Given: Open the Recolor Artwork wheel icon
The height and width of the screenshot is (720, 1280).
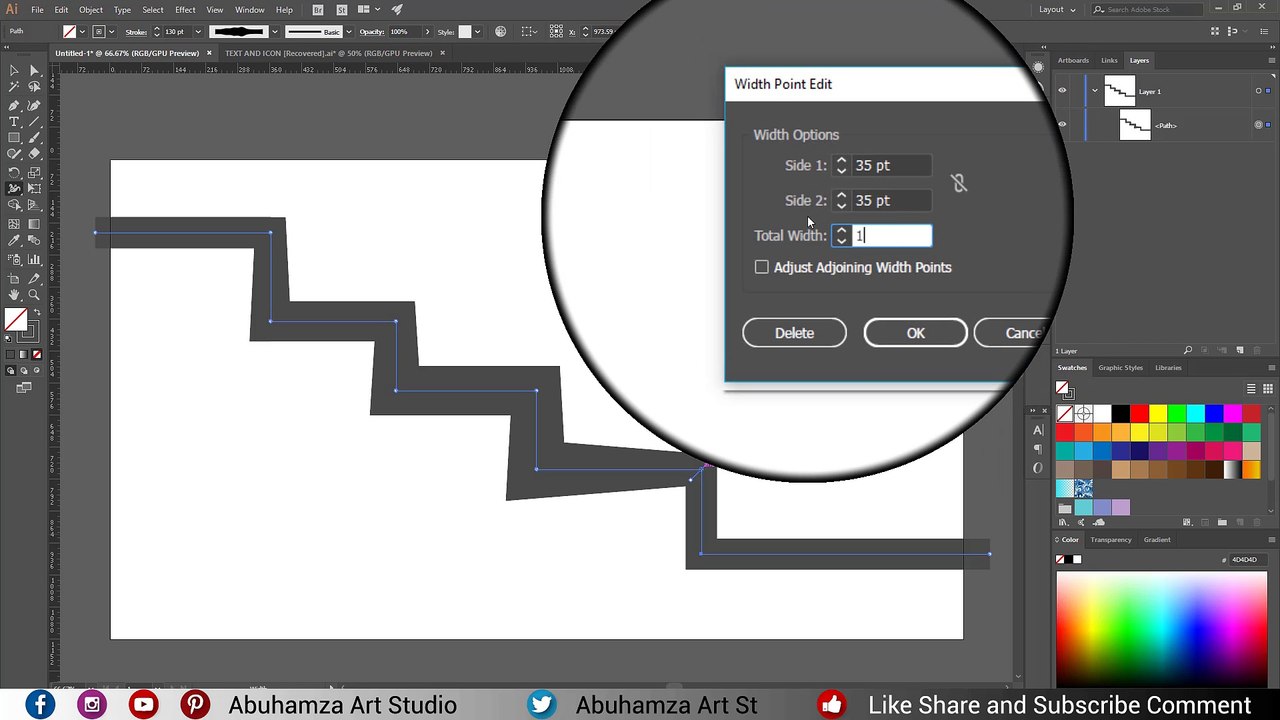Looking at the screenshot, I should click(501, 32).
